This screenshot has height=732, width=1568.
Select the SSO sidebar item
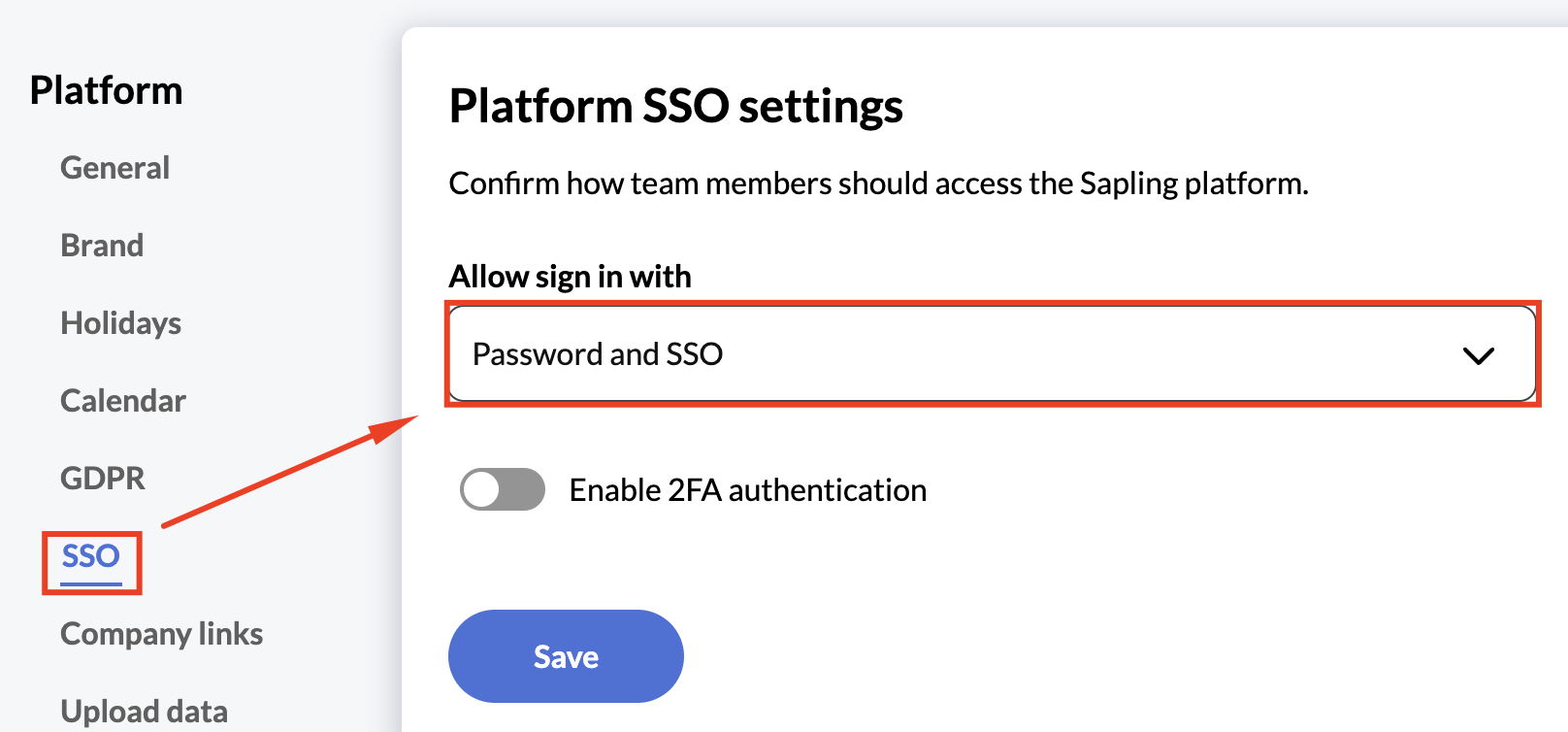pos(91,556)
